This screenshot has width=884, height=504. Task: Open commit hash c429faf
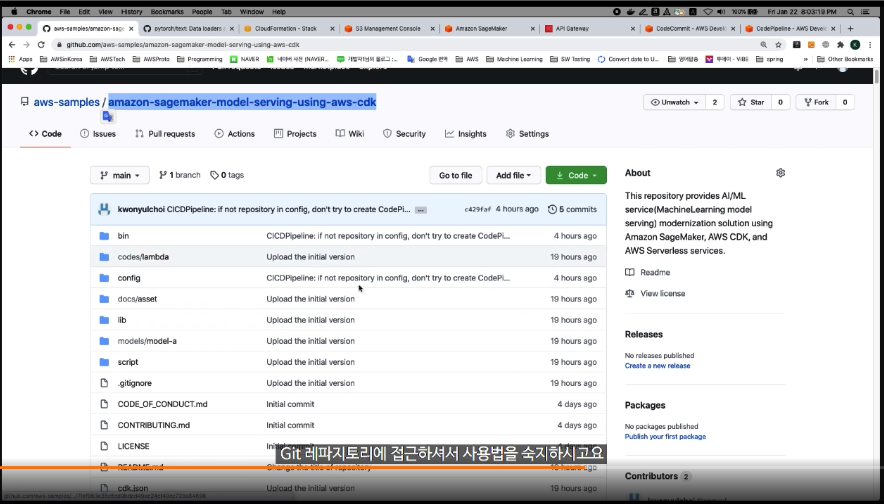(478, 209)
